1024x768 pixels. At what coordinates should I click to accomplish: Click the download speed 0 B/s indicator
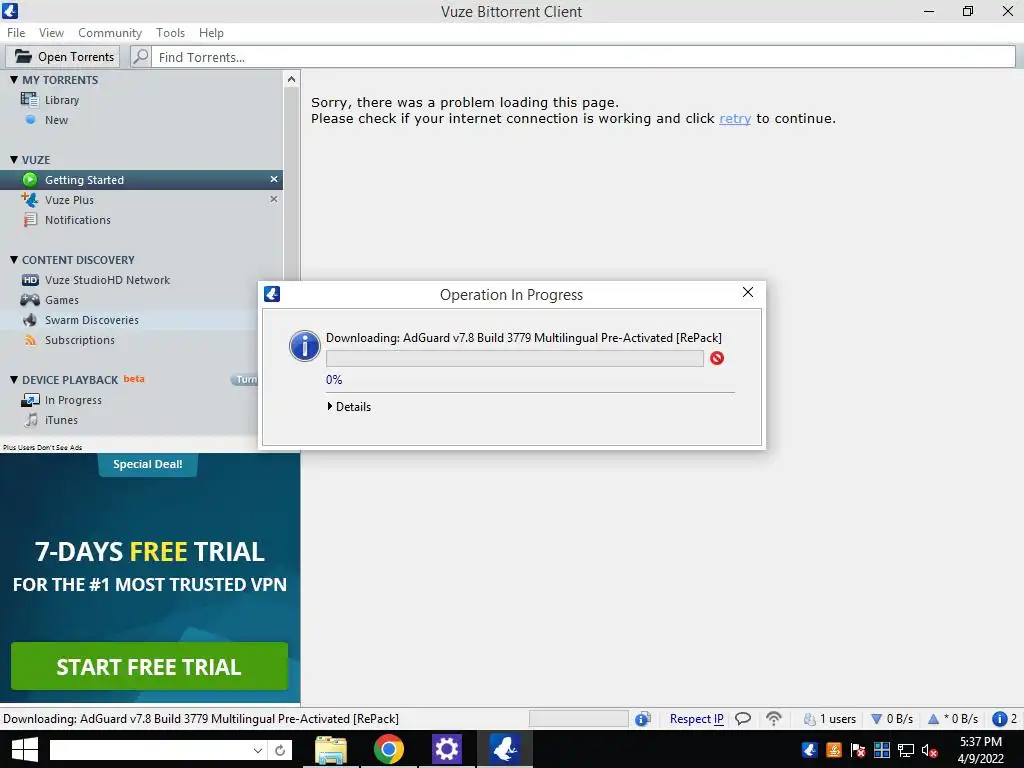(x=892, y=719)
